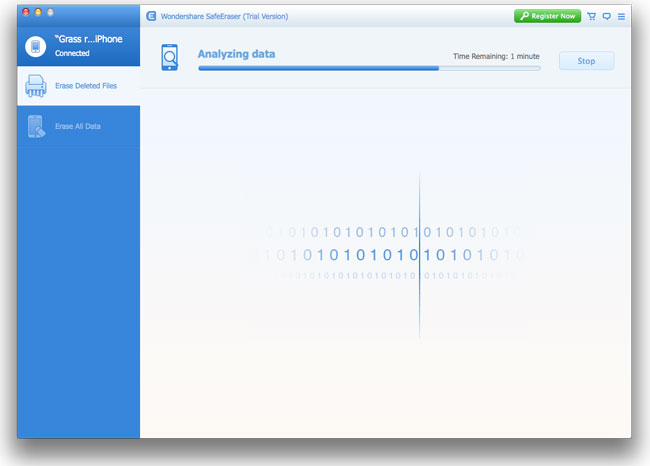Open the shopping cart icon
This screenshot has height=466, width=650.
tap(592, 16)
